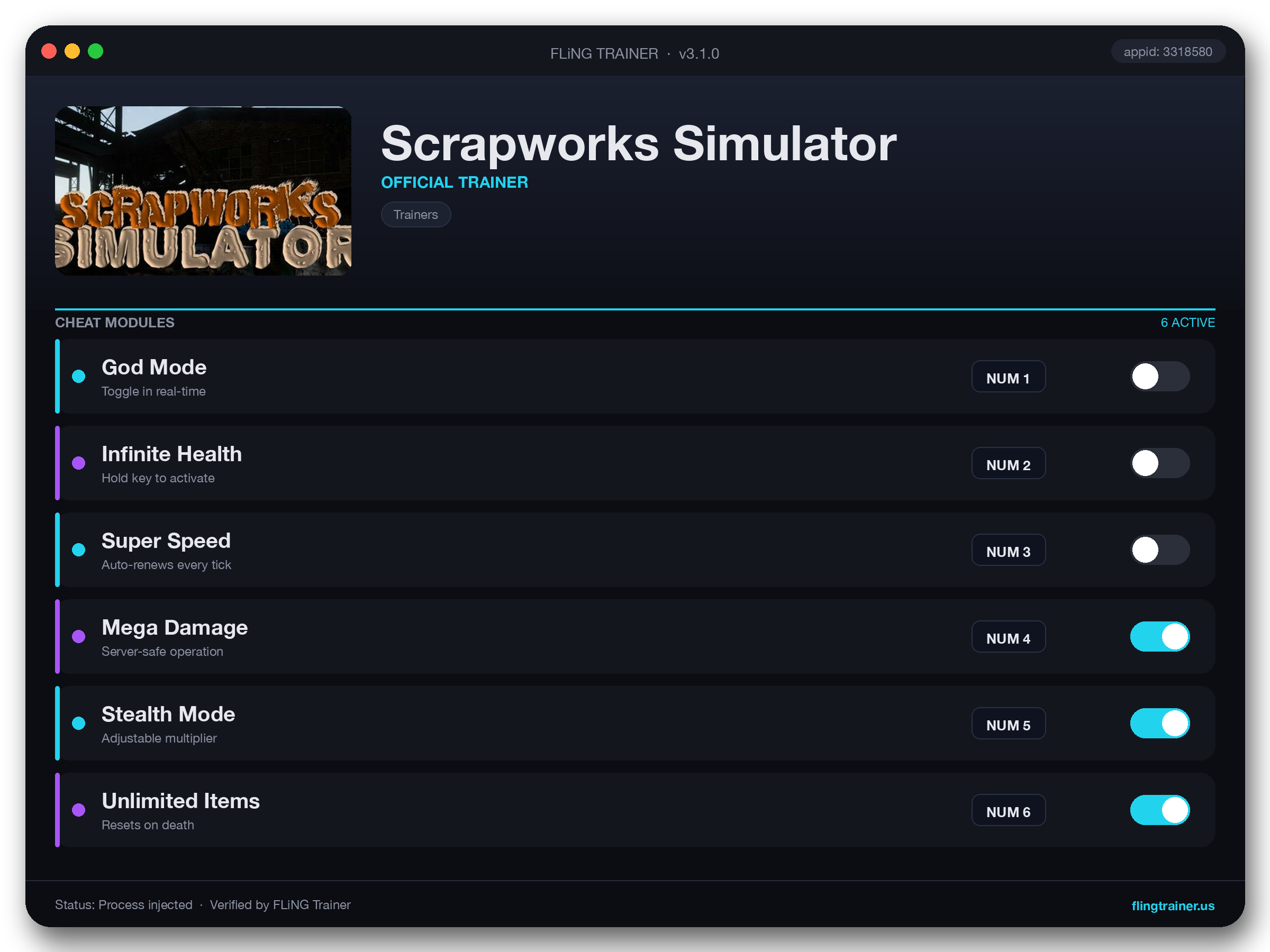Screen dimensions: 1270x952
Task: Select the Stealth Mode module title
Action: point(168,714)
